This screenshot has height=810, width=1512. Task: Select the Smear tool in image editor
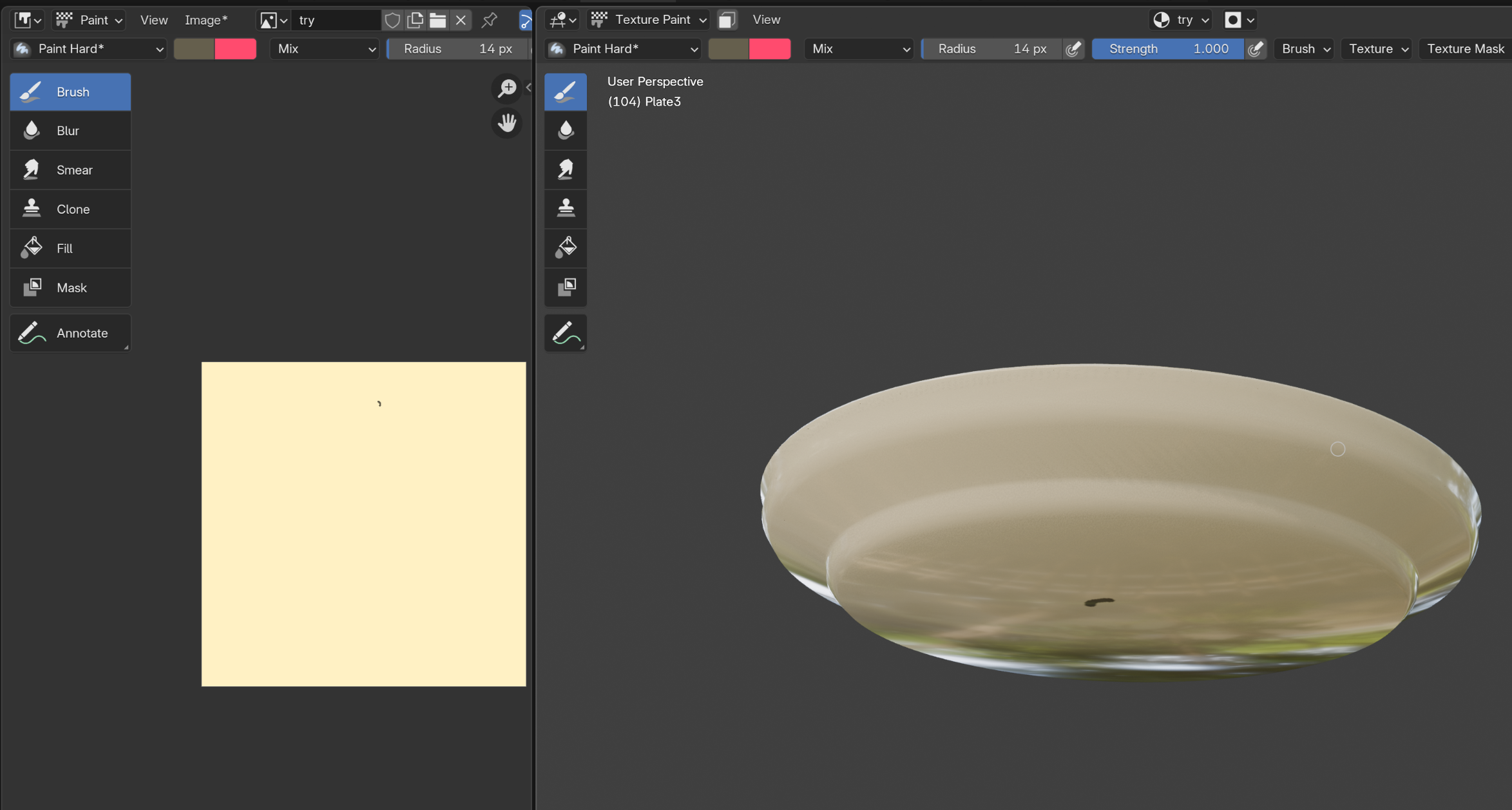(70, 170)
